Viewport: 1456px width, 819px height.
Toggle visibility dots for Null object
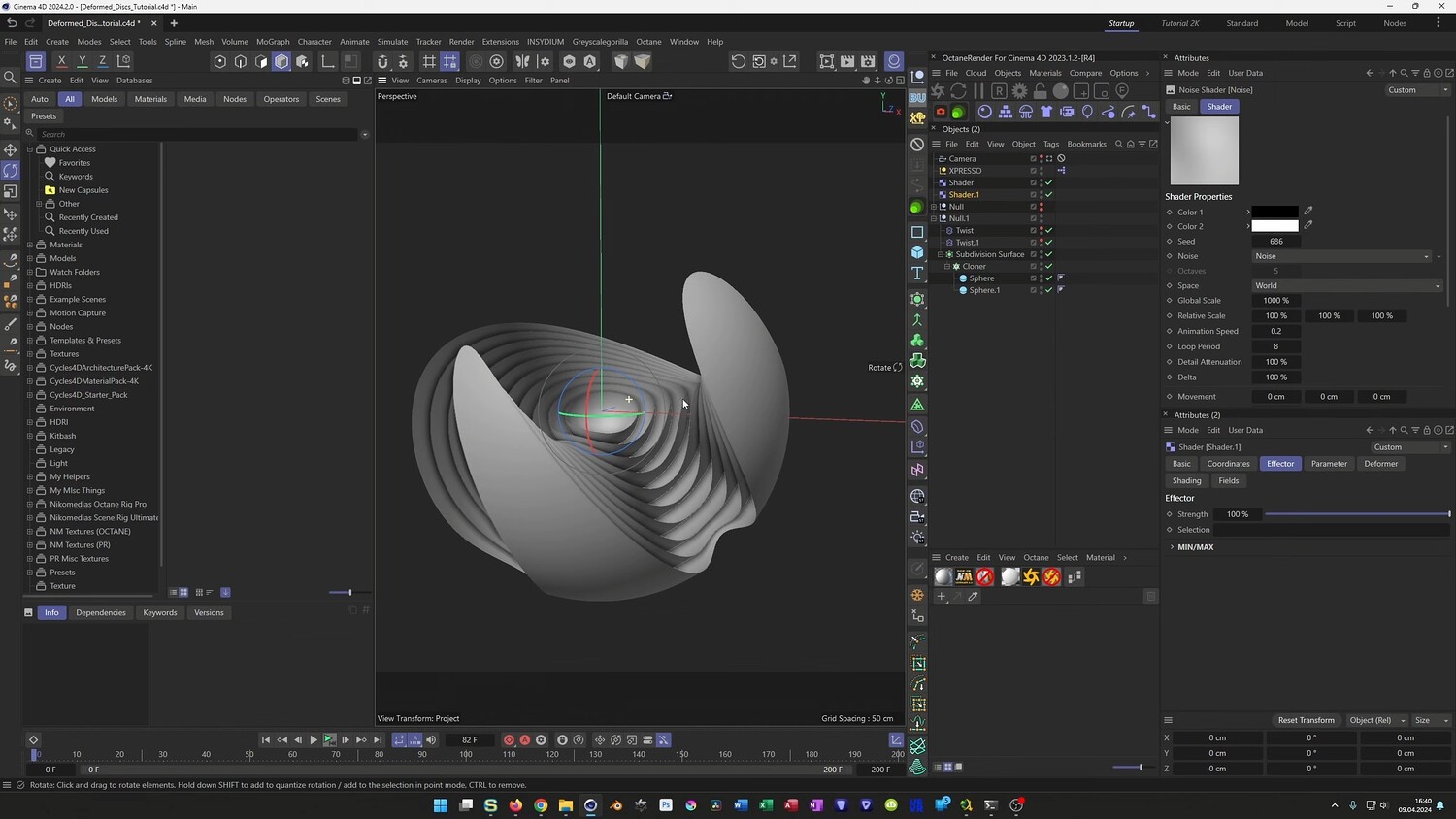tap(1042, 207)
